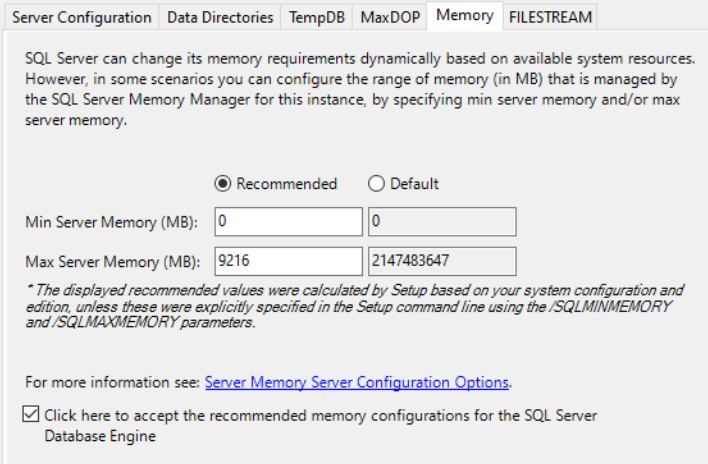This screenshot has width=708, height=464.
Task: Click the greyed-out Min Server Memory default box
Action: tap(441, 221)
